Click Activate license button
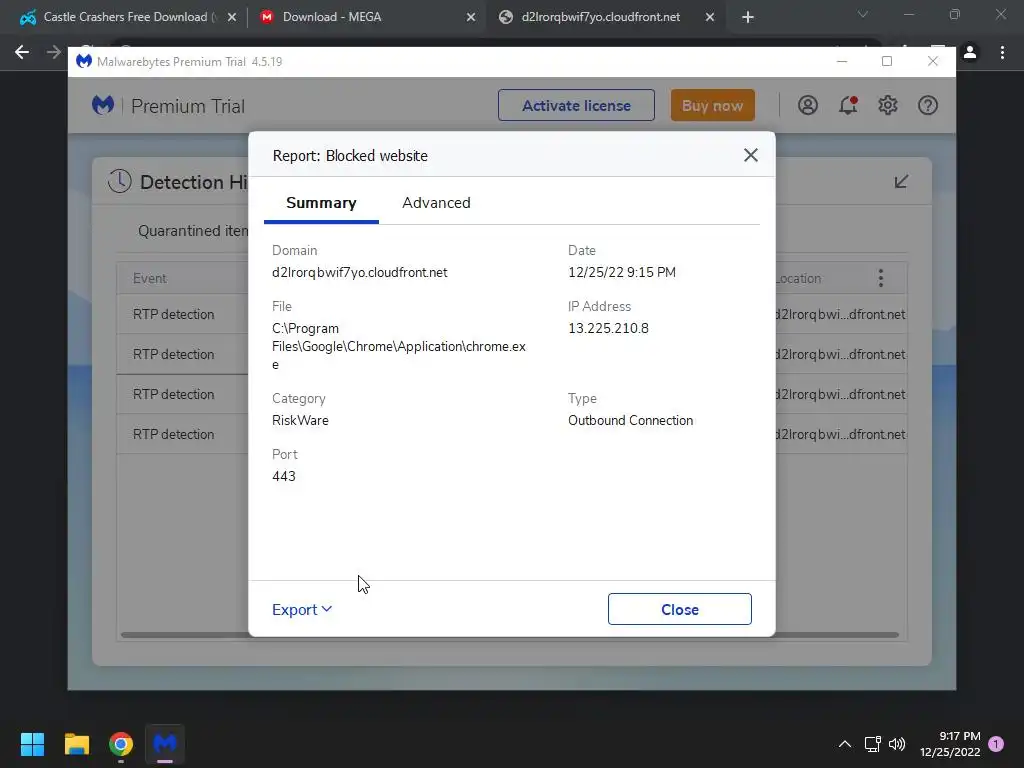Viewport: 1024px width, 768px height. coord(576,105)
